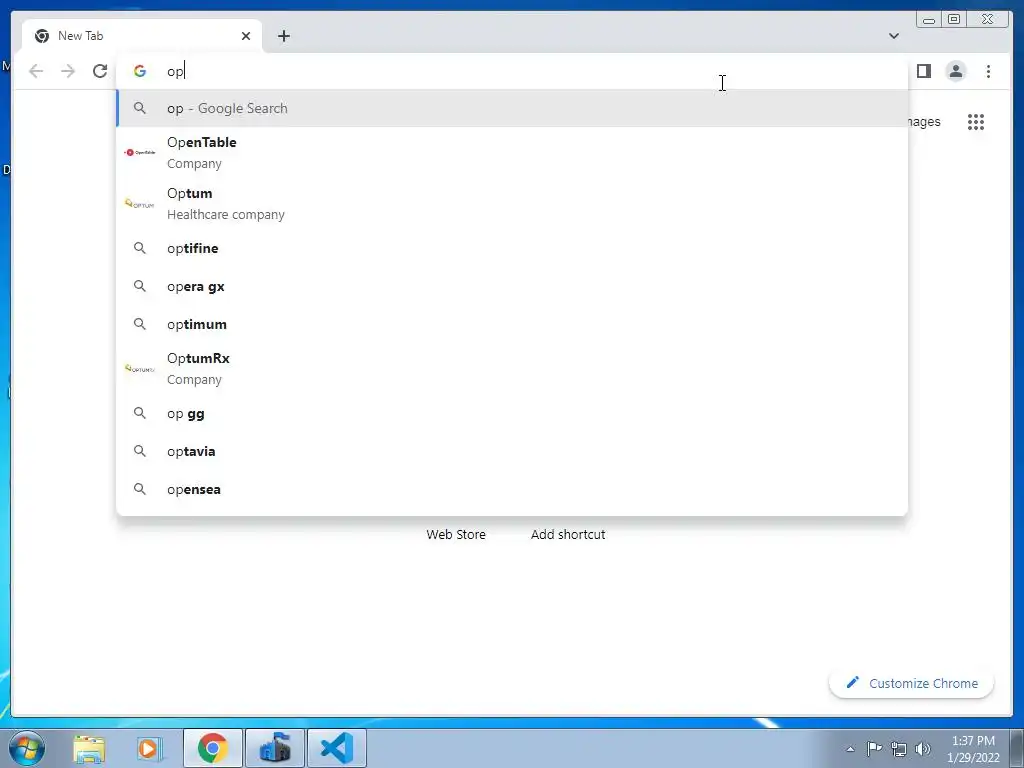Open a new tab with plus button
Image resolution: width=1024 pixels, height=768 pixels.
coord(283,36)
